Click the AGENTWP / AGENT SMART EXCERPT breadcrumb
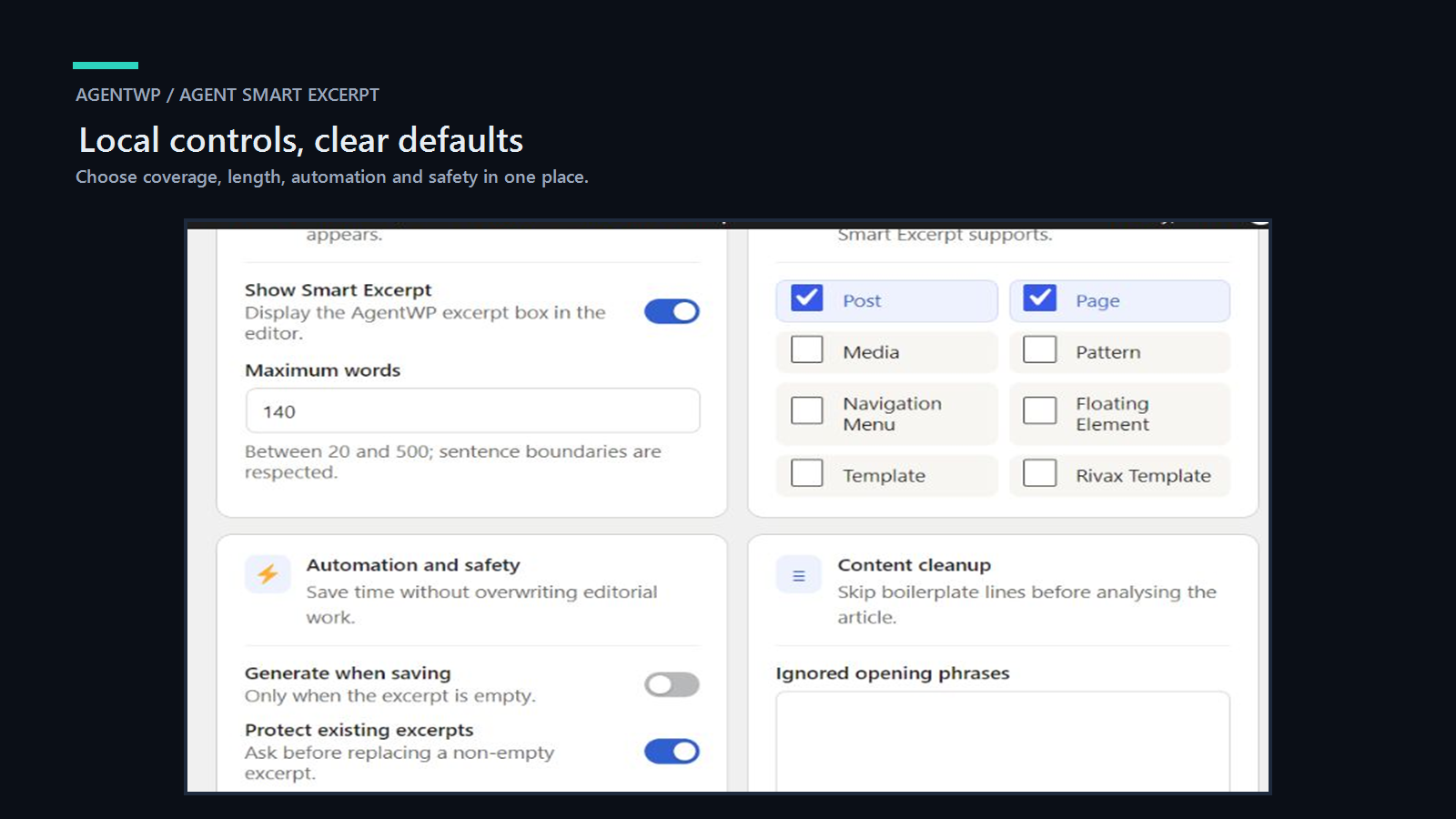Image resolution: width=1456 pixels, height=819 pixels. [x=227, y=95]
